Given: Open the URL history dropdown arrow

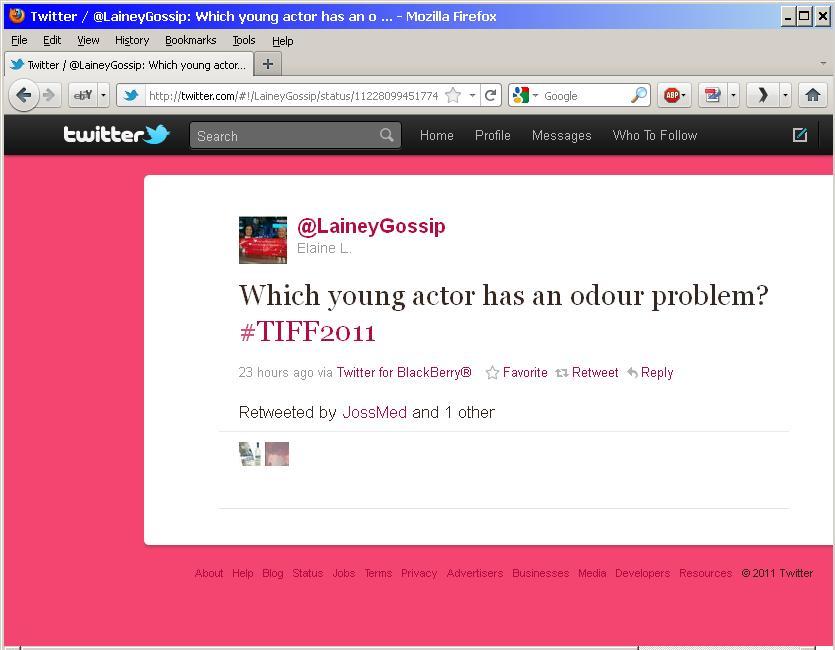Looking at the screenshot, I should click(x=472, y=95).
